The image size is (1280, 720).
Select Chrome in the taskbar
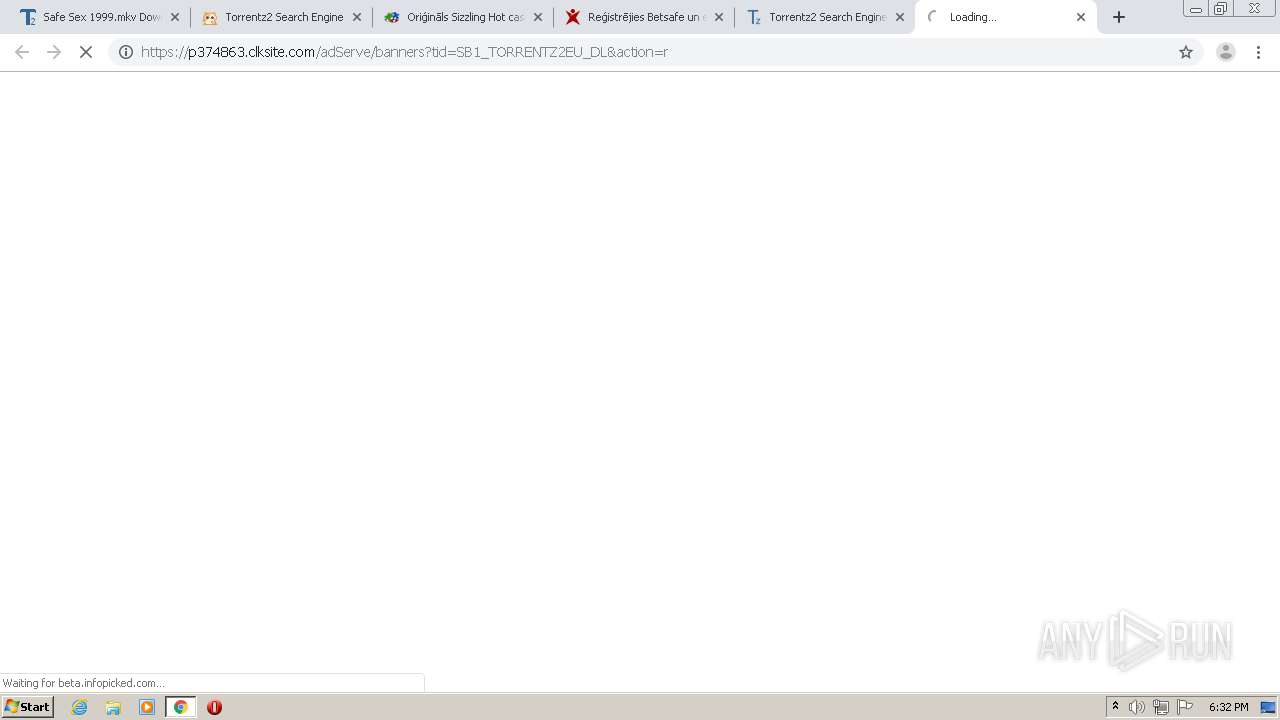click(180, 707)
